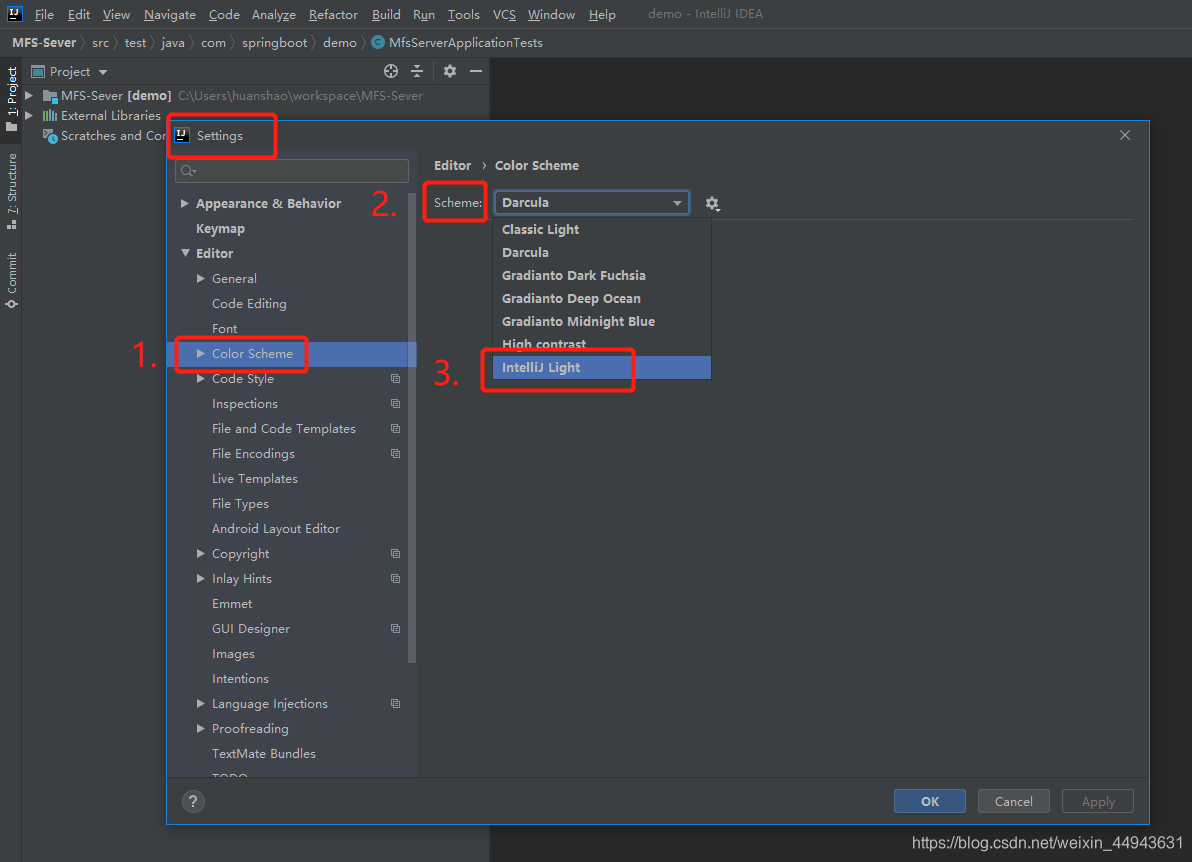Image resolution: width=1192 pixels, height=862 pixels.
Task: Click the project-level icon beside File and Code Templates
Action: pos(395,429)
